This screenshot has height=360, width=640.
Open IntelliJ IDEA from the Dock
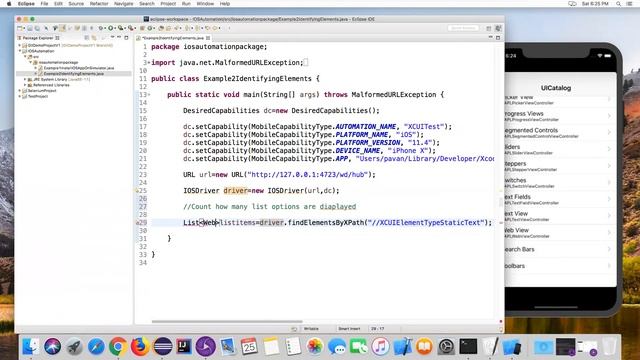[x=184, y=347]
